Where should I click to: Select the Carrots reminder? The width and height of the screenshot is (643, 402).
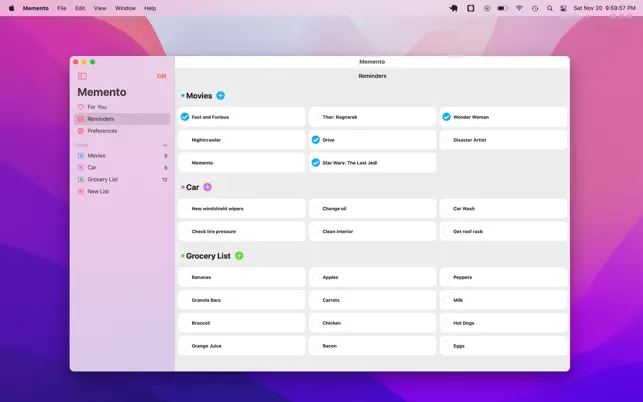point(372,300)
